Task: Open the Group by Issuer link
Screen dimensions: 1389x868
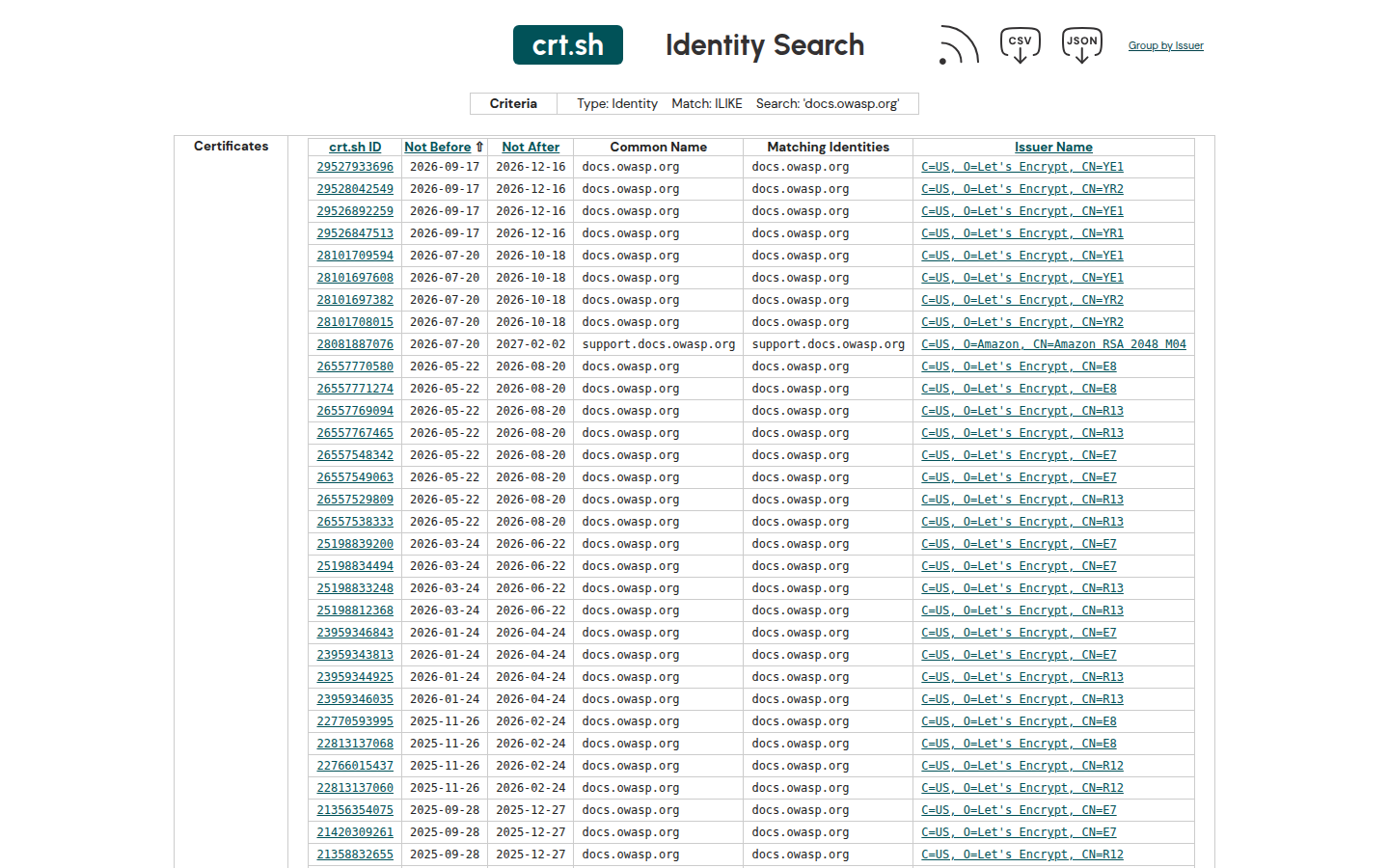Action: [x=1166, y=45]
